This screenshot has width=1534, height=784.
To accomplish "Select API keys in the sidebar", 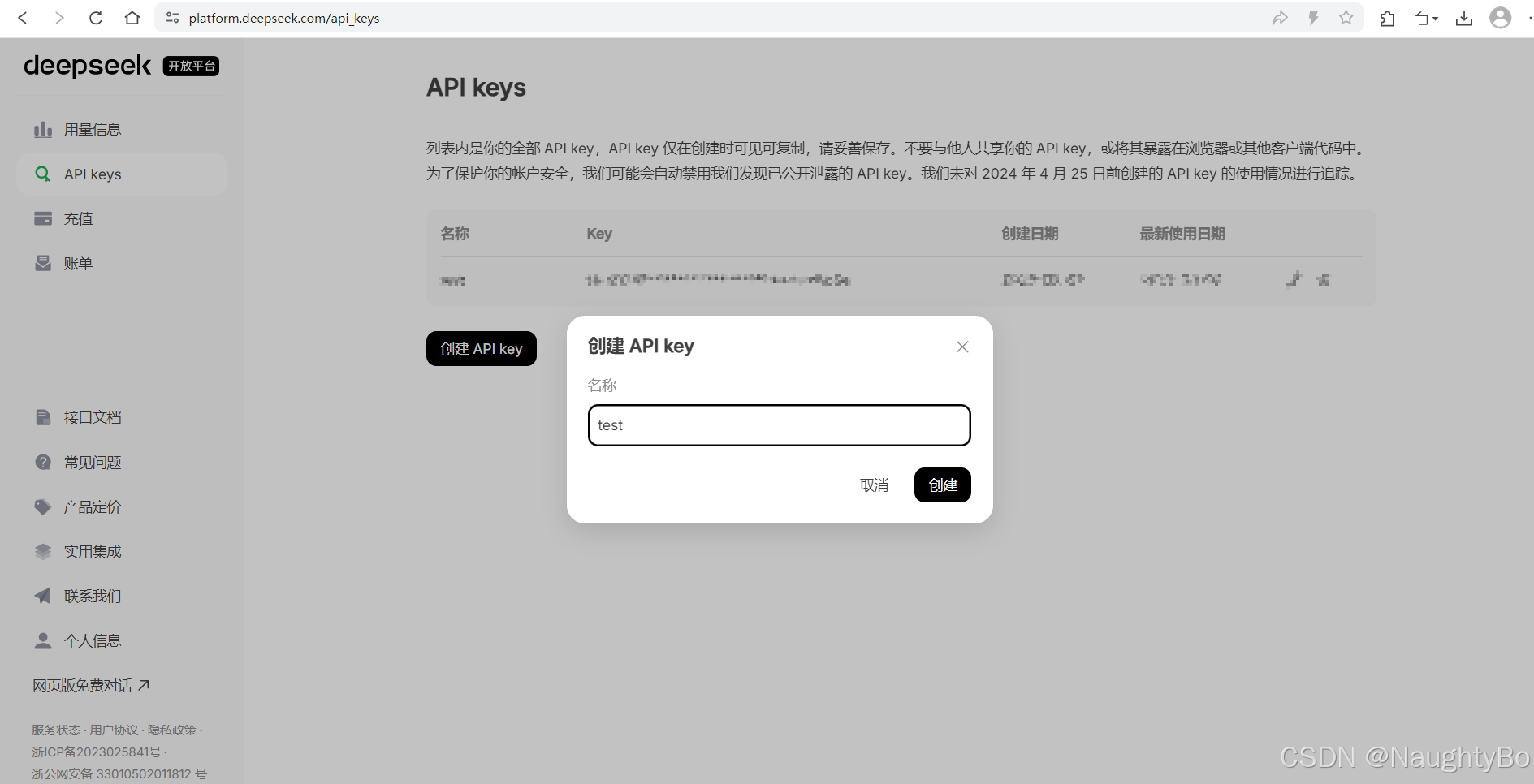I will tap(122, 174).
